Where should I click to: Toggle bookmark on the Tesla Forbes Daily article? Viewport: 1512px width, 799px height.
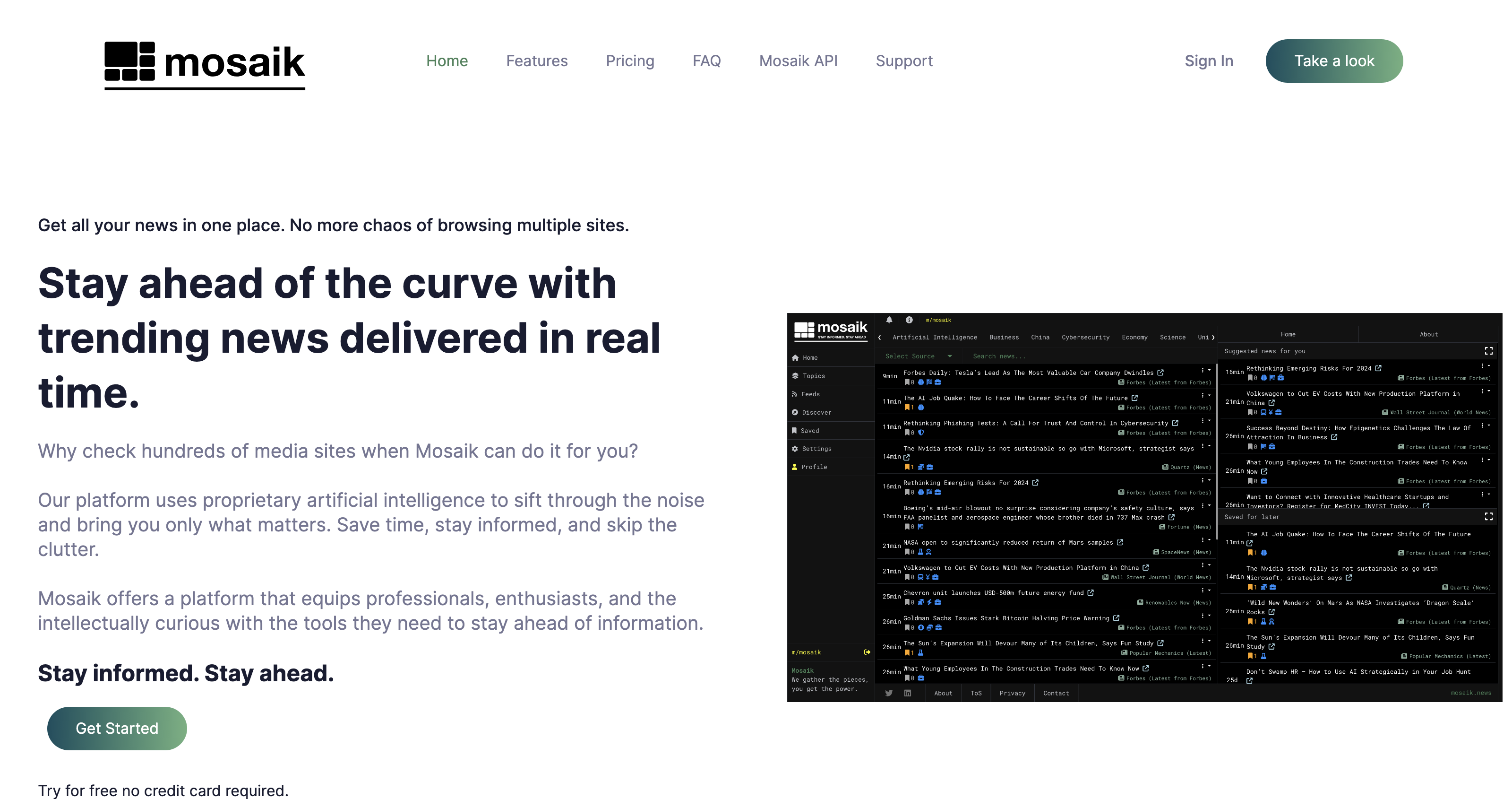pos(907,382)
